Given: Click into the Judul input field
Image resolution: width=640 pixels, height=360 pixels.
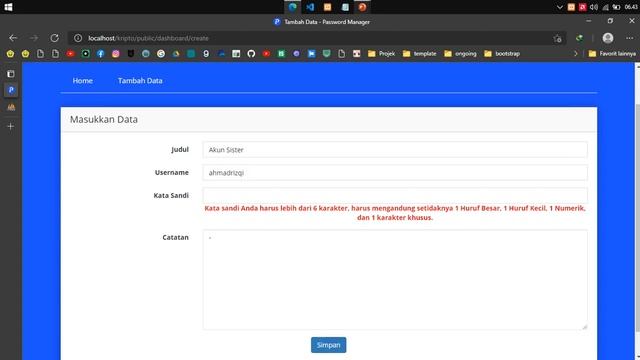Looking at the screenshot, I should point(395,150).
